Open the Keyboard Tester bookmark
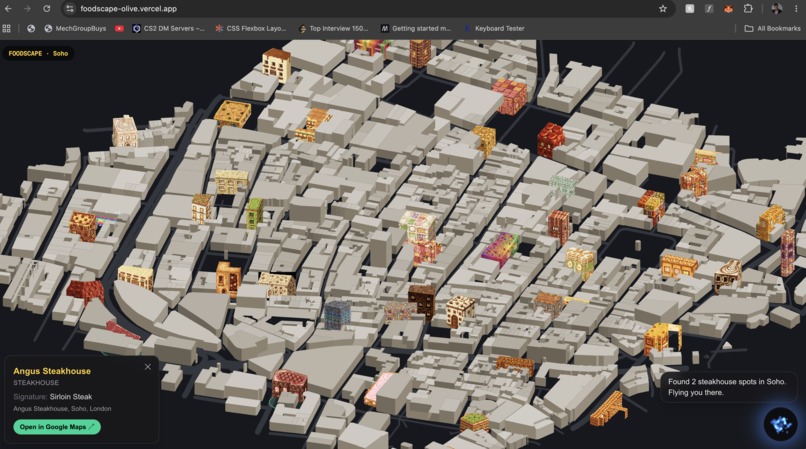This screenshot has height=449, width=806. click(494, 29)
